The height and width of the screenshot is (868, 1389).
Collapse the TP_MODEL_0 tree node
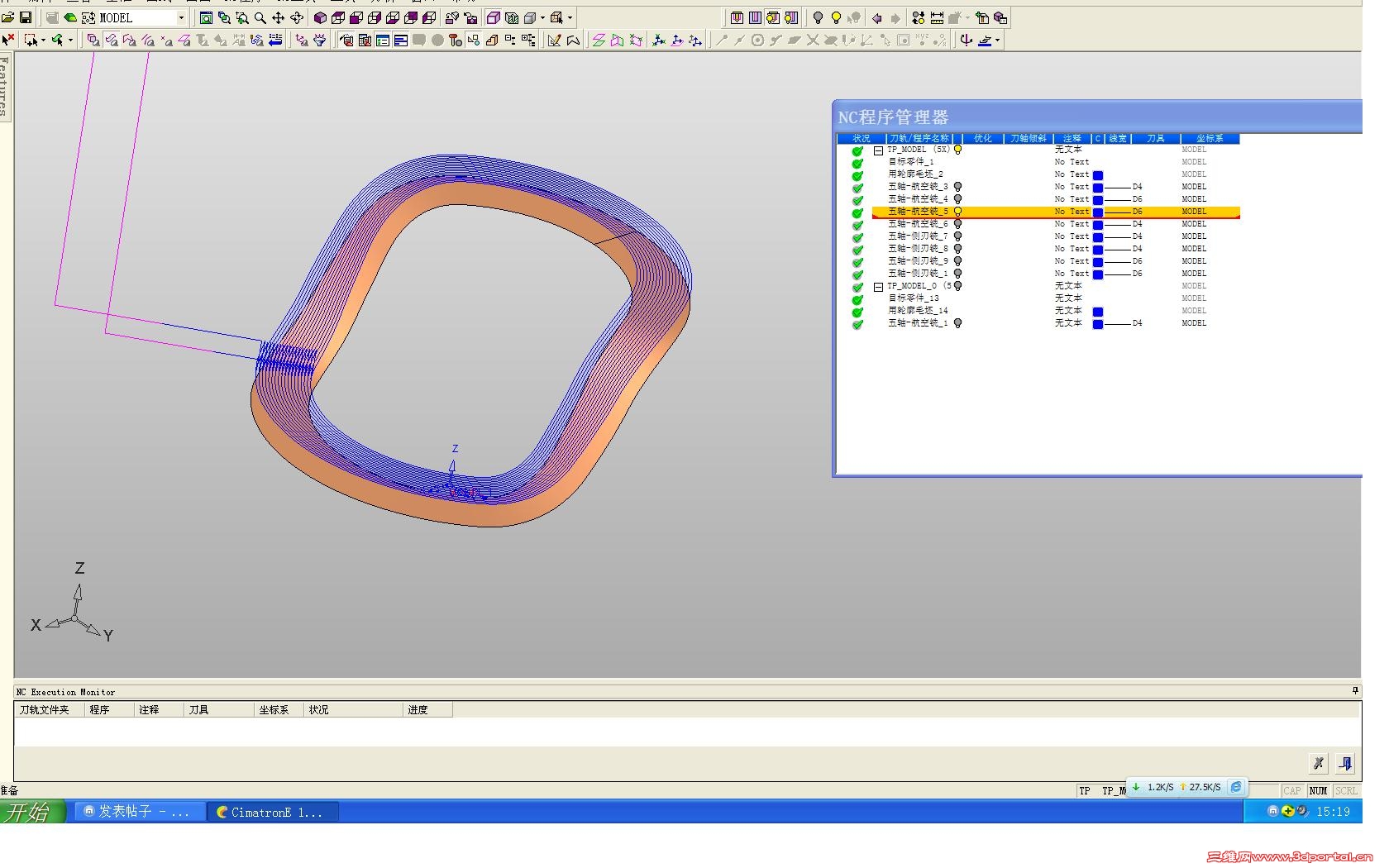pos(878,287)
